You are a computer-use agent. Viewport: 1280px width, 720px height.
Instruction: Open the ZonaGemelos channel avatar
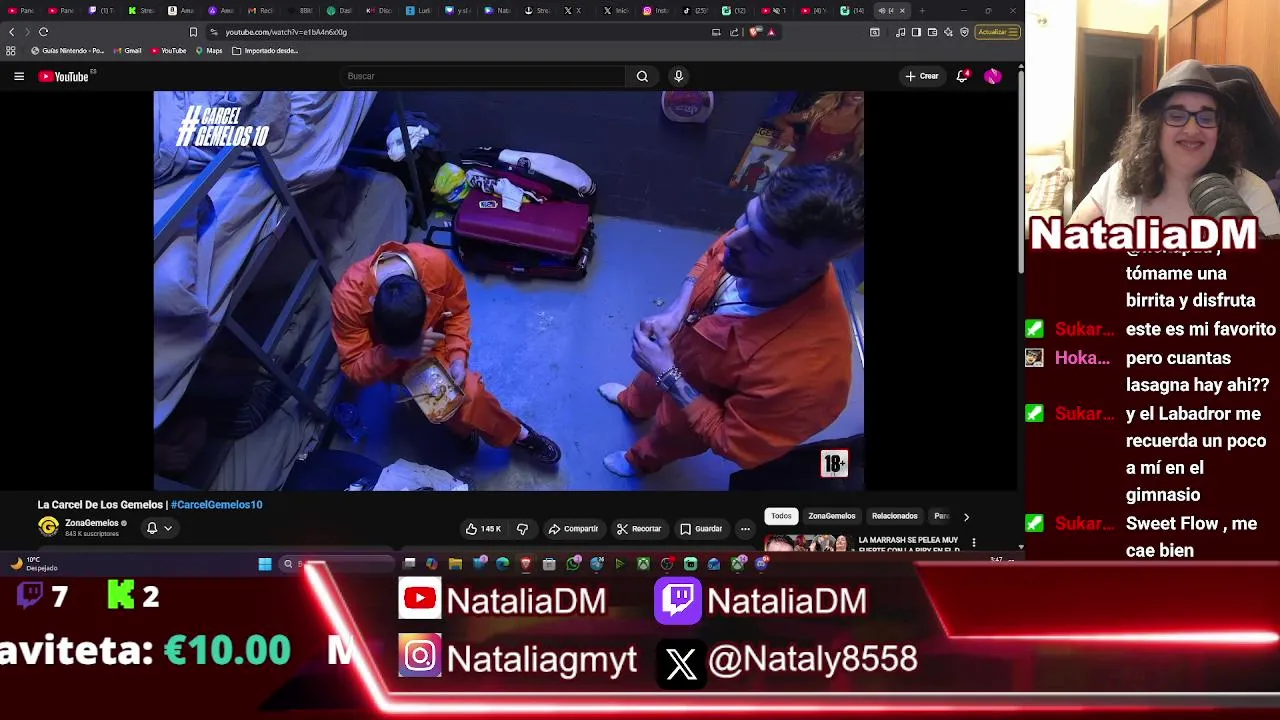pyautogui.click(x=48, y=527)
